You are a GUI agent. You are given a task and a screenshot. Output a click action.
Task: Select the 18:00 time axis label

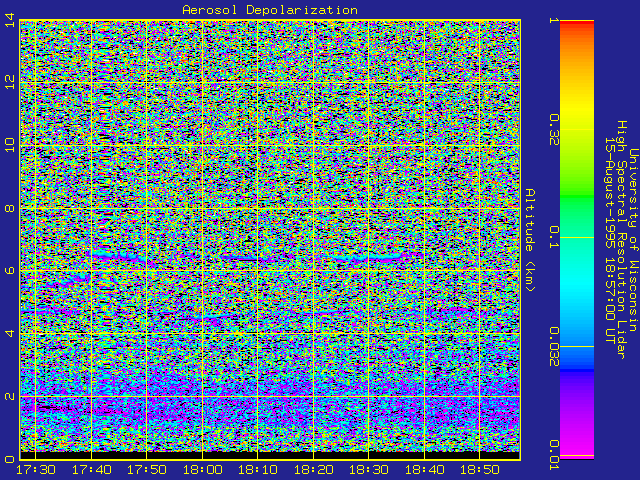pyautogui.click(x=202, y=470)
